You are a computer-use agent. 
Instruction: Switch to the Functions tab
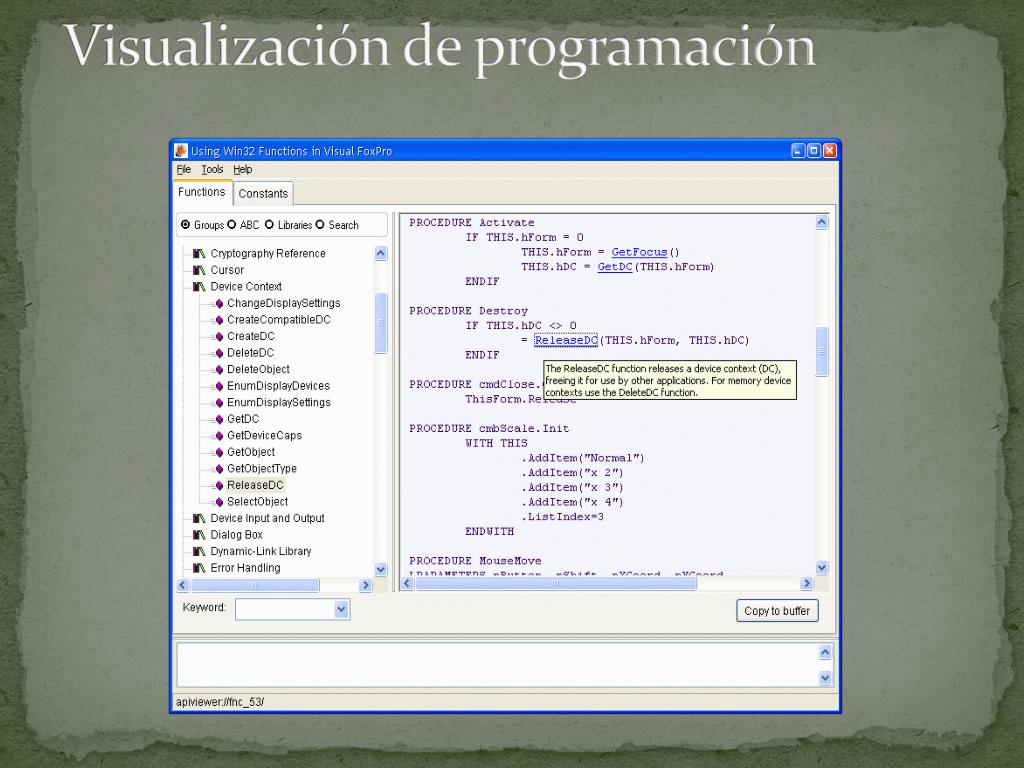[x=202, y=192]
